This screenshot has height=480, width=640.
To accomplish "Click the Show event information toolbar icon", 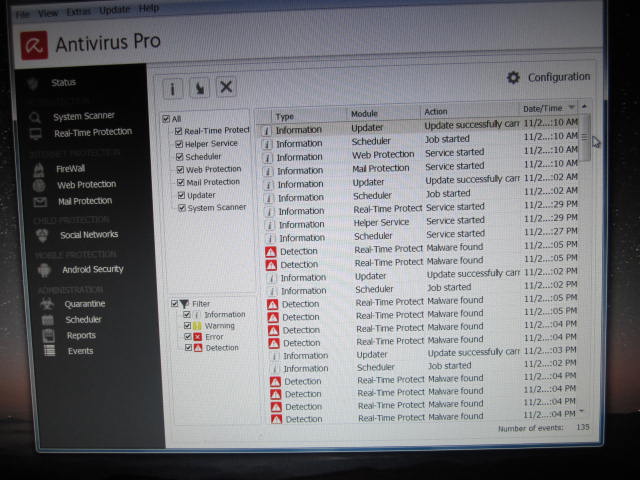I will point(173,88).
